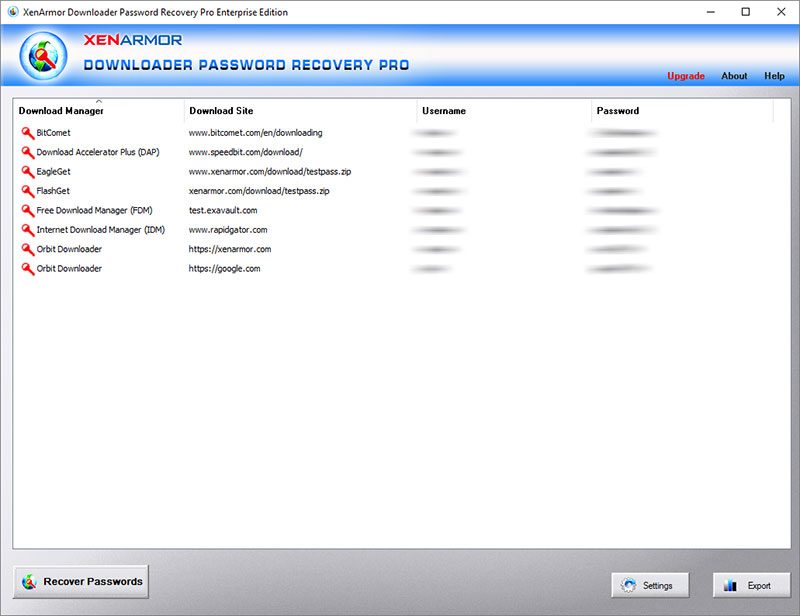The image size is (800, 616).
Task: Click blurred username in EagleGet row
Action: point(438,172)
